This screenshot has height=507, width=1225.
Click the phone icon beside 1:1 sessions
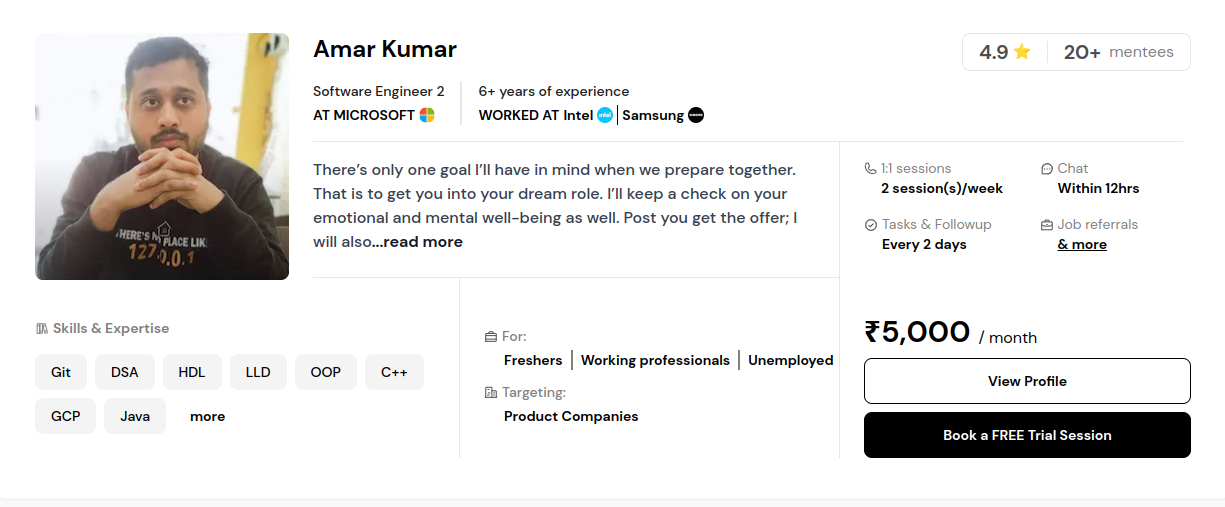point(871,168)
